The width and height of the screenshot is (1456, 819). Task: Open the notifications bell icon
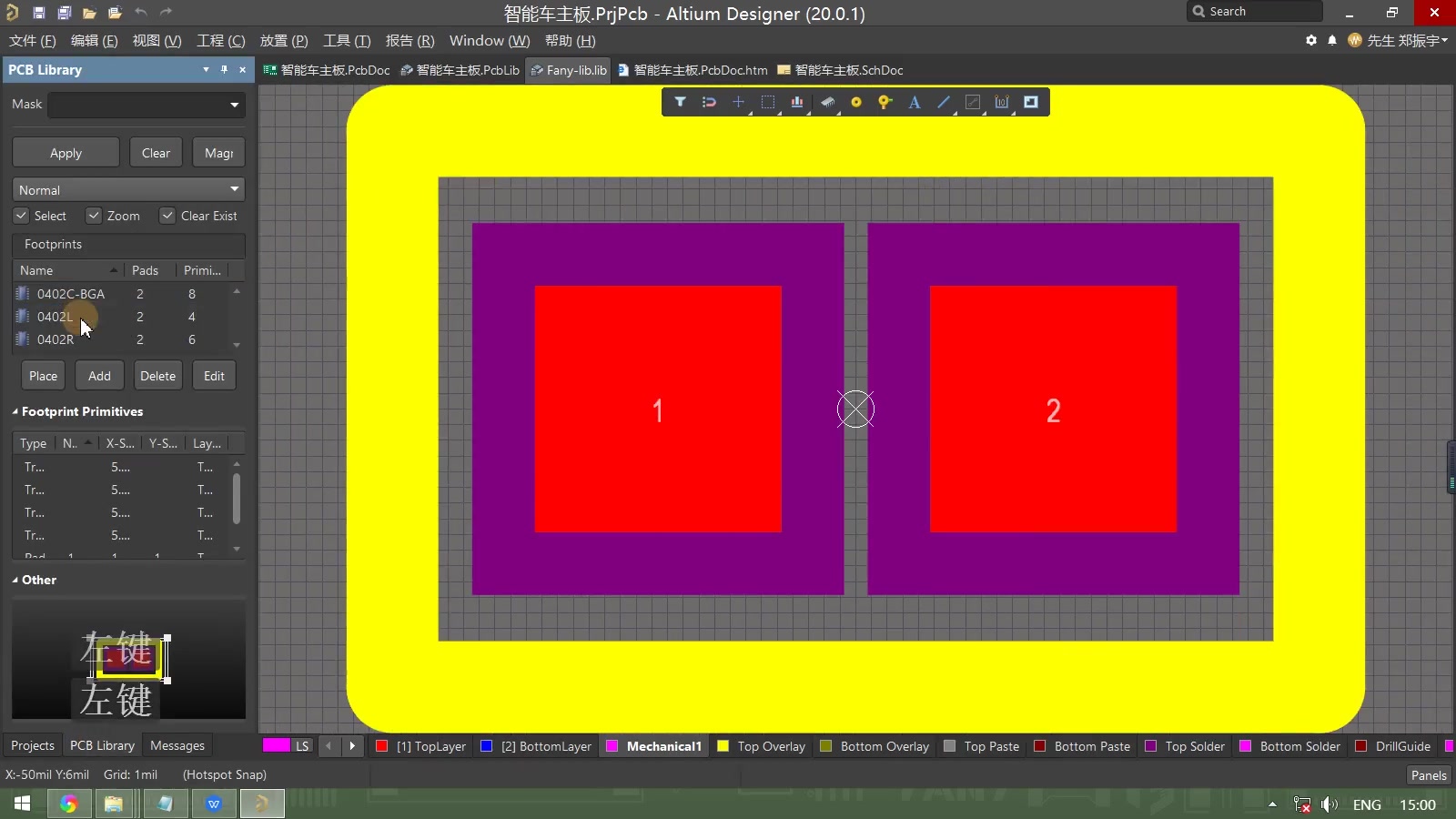click(x=1332, y=40)
